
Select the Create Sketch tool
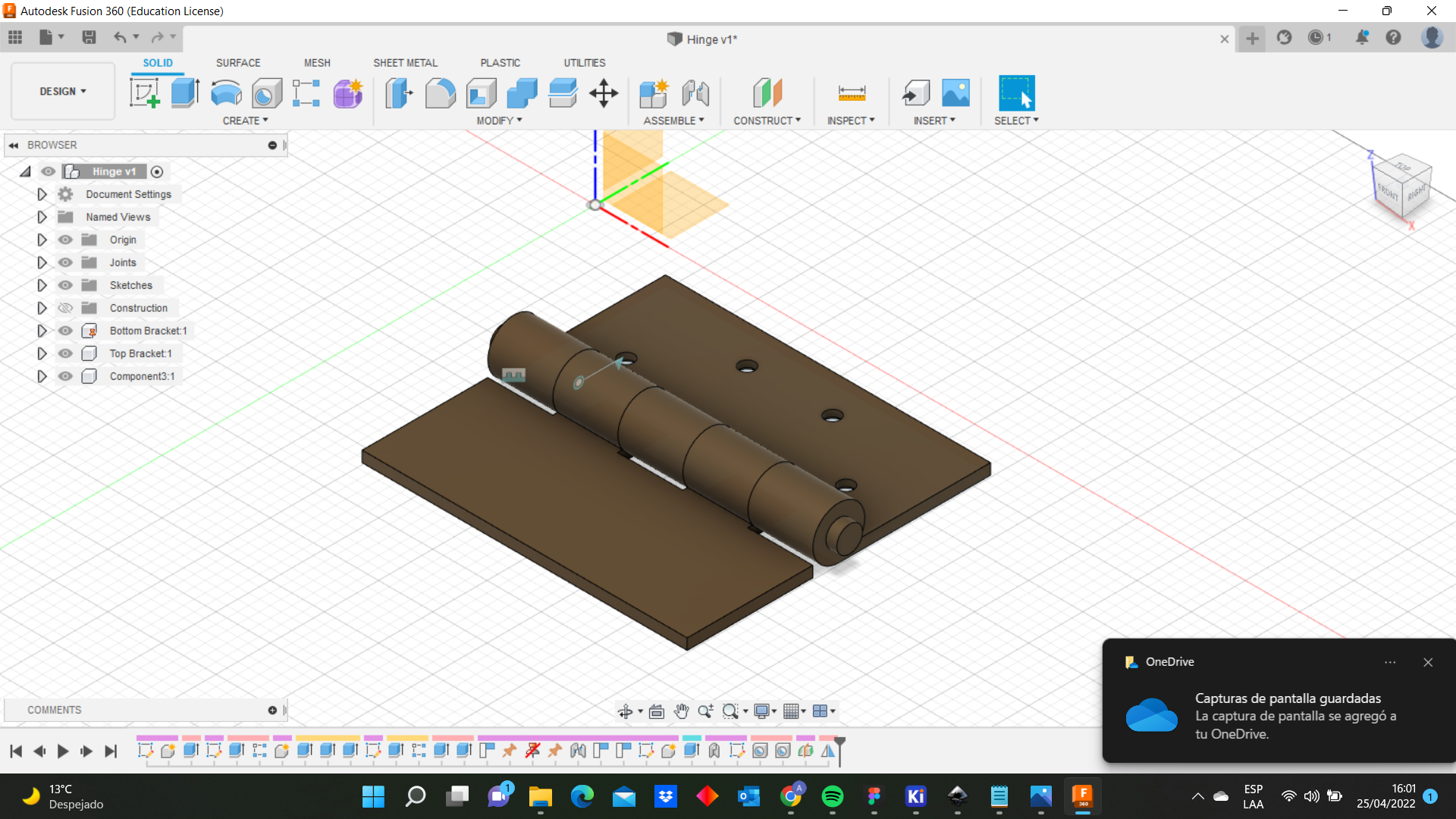point(144,93)
